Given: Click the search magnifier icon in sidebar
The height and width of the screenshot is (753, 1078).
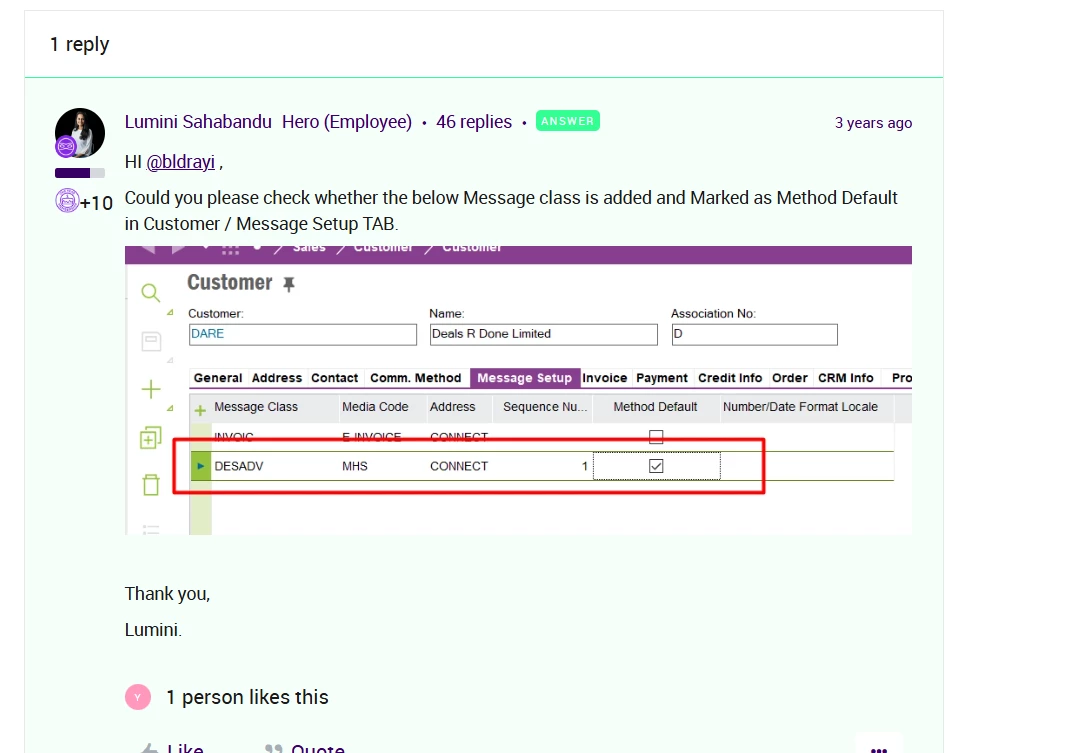Looking at the screenshot, I should [151, 293].
